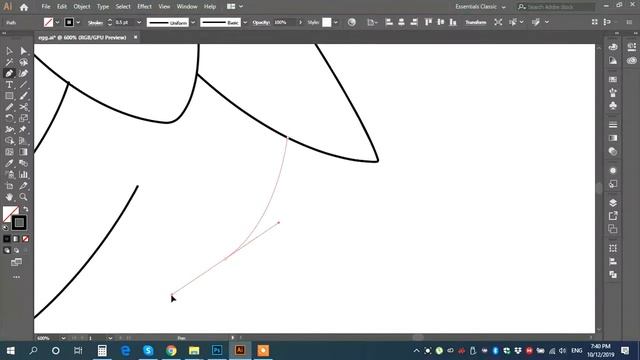Open stroke weight dropdown
Image resolution: width=640 pixels, height=360 pixels.
(x=139, y=22)
